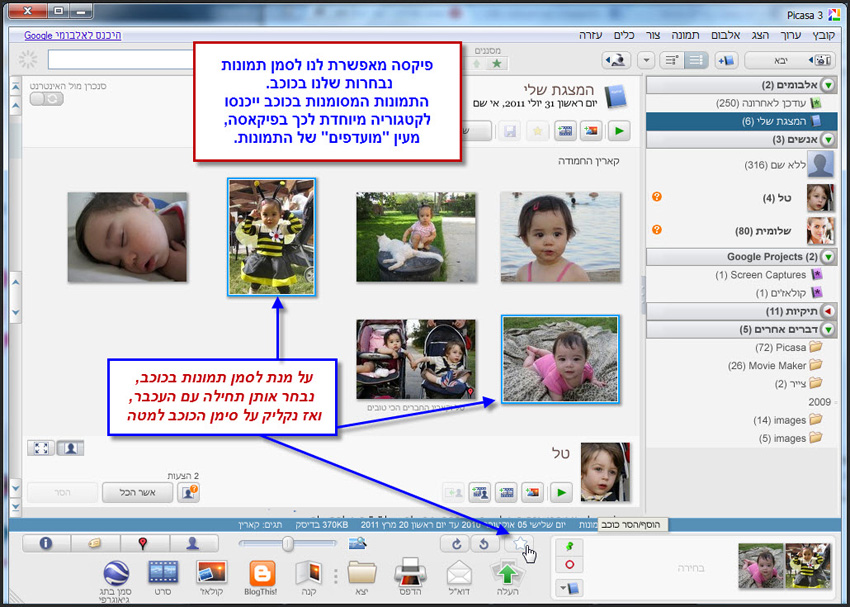Select the sleeping baby thumbnail
850x607 pixels.
pyautogui.click(x=127, y=237)
